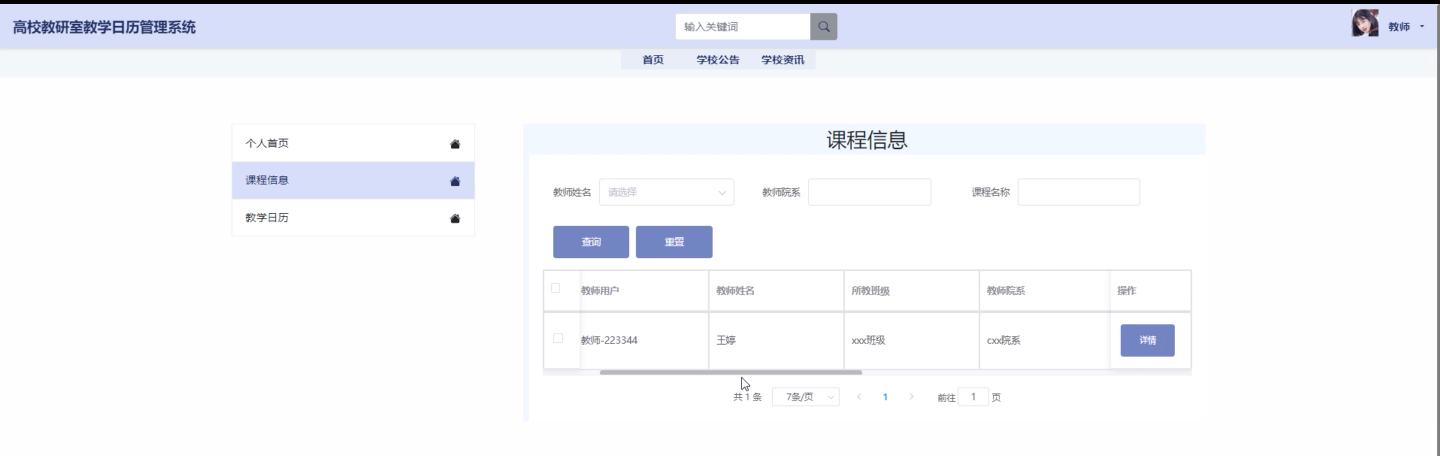Open the 学校资讯 nav tab
This screenshot has height=456, width=1440.
[x=783, y=60]
